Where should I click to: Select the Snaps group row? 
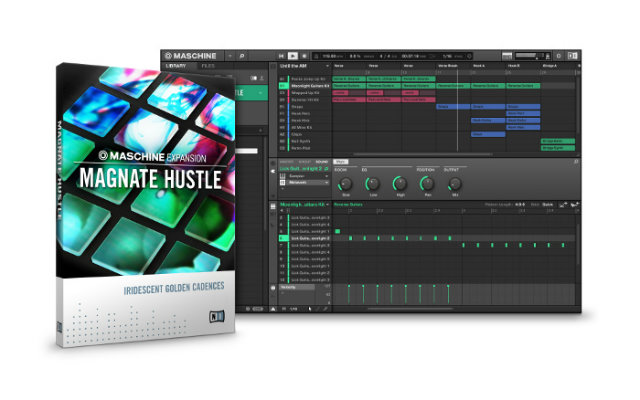point(305,107)
